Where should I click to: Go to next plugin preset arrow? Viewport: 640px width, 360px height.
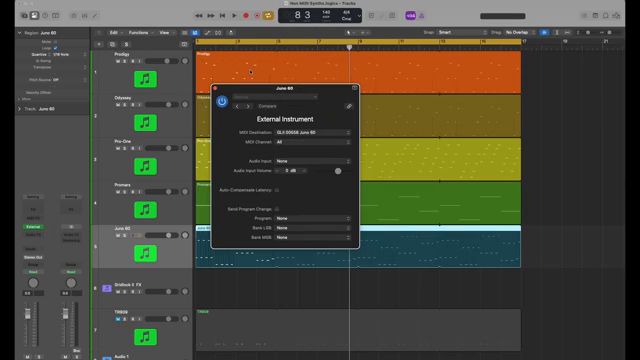248,106
